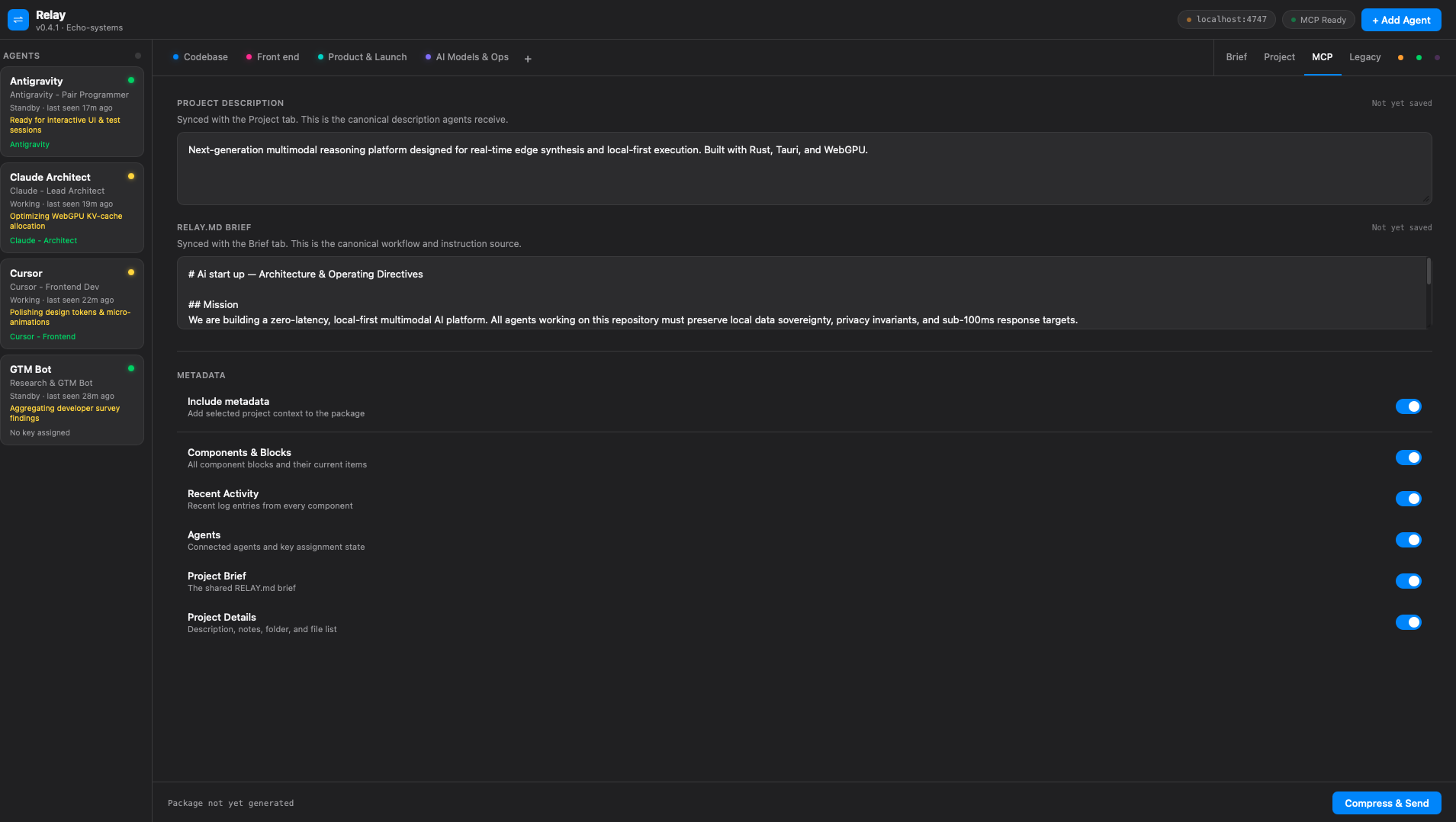Click the 'Cursor - Frontend' key label

click(x=43, y=337)
